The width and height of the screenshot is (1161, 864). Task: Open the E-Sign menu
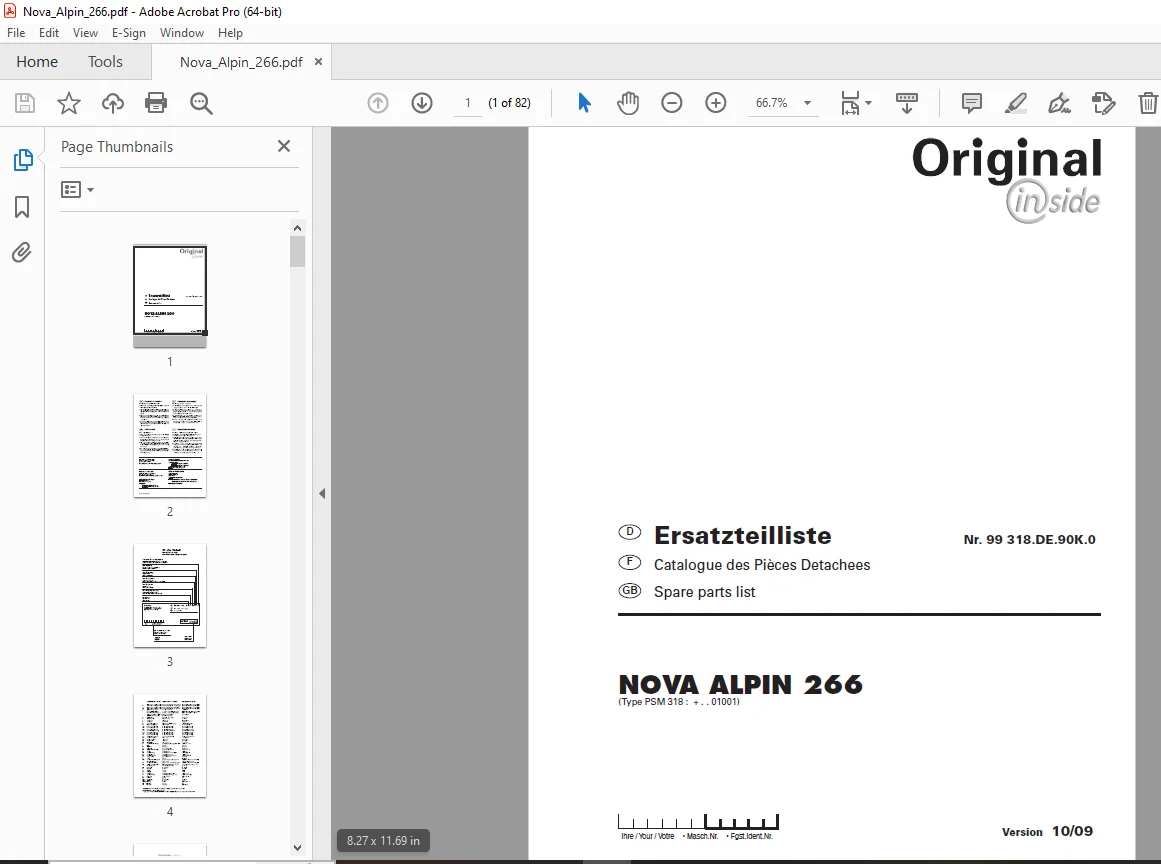(x=129, y=33)
